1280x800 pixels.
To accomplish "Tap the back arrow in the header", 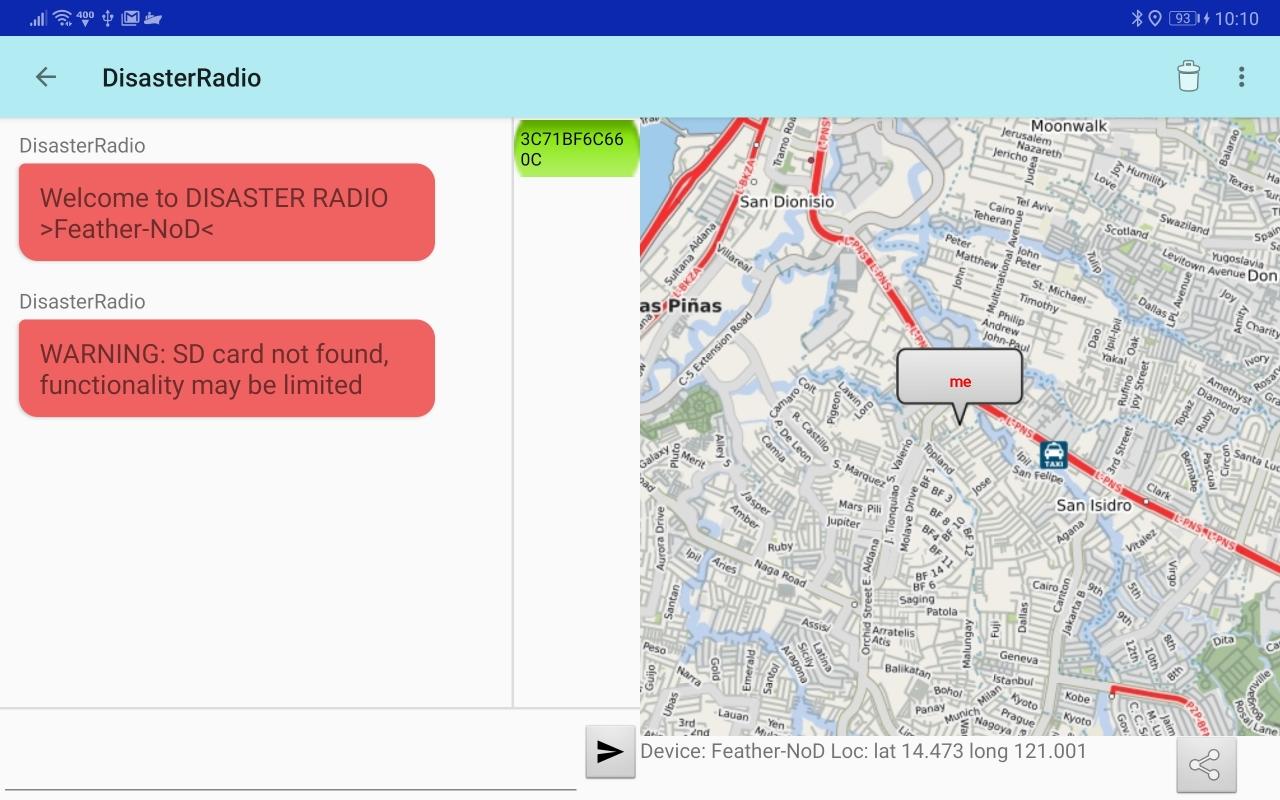I will [x=46, y=77].
